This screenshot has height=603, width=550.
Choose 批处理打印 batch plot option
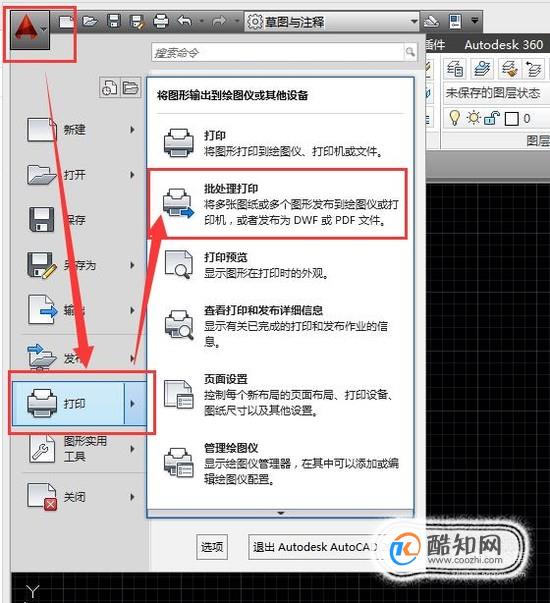[x=278, y=204]
